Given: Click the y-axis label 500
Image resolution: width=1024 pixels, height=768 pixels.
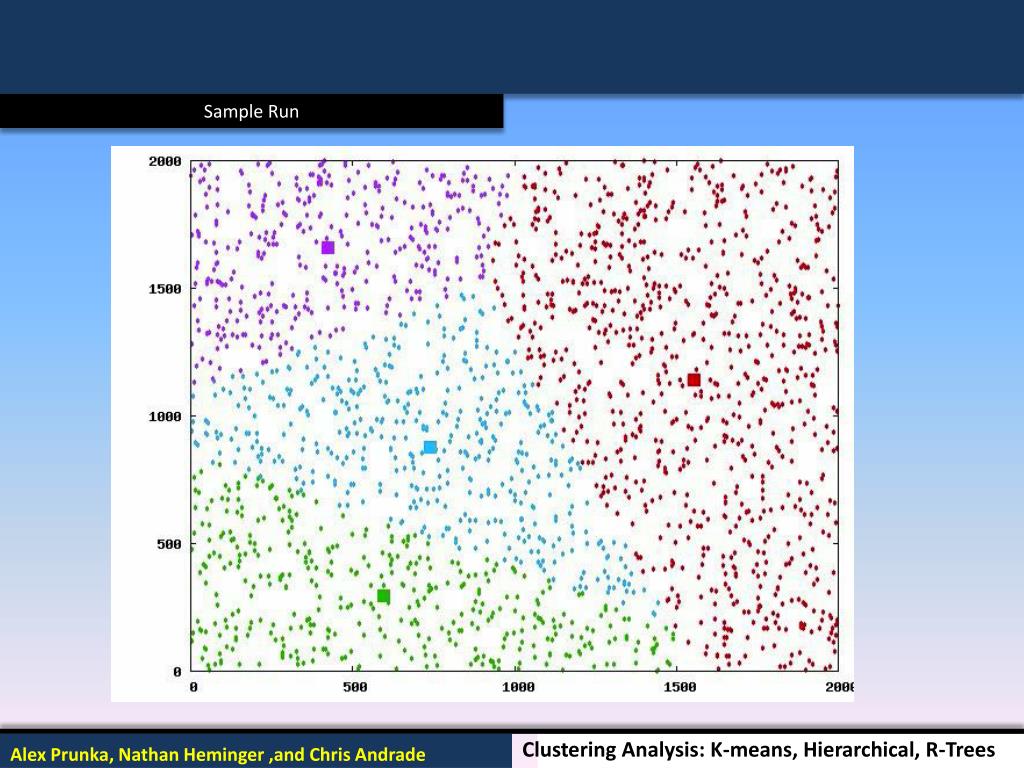Looking at the screenshot, I should tap(168, 544).
